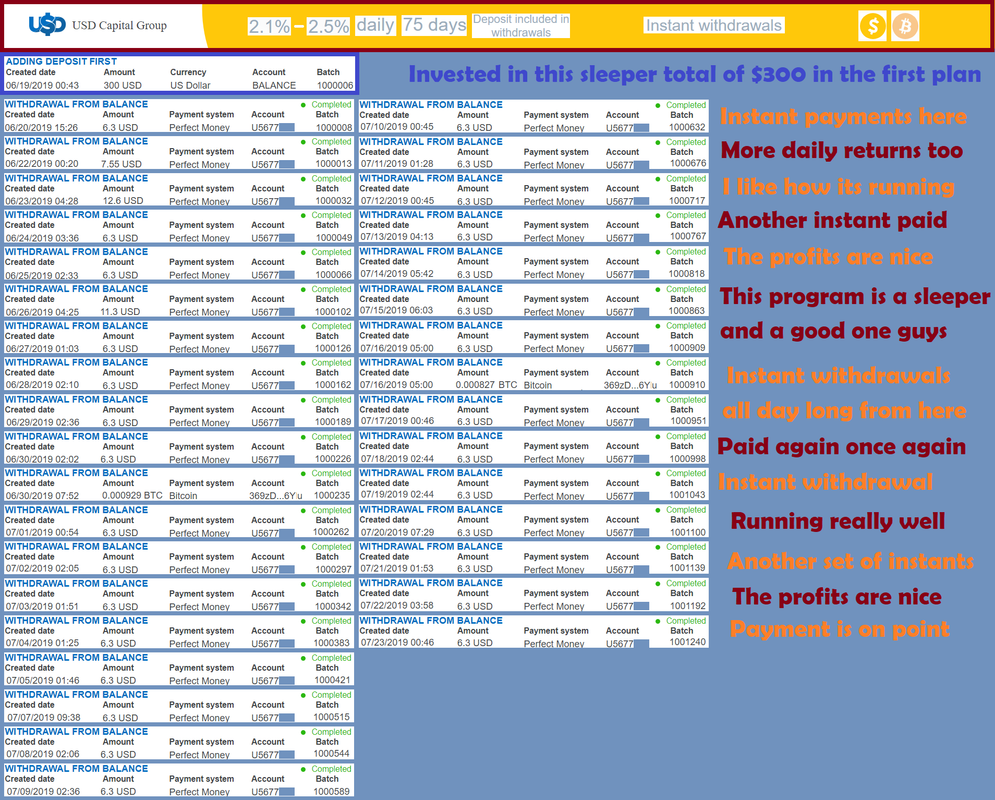Click the yellow dollar coin icon

[873, 26]
